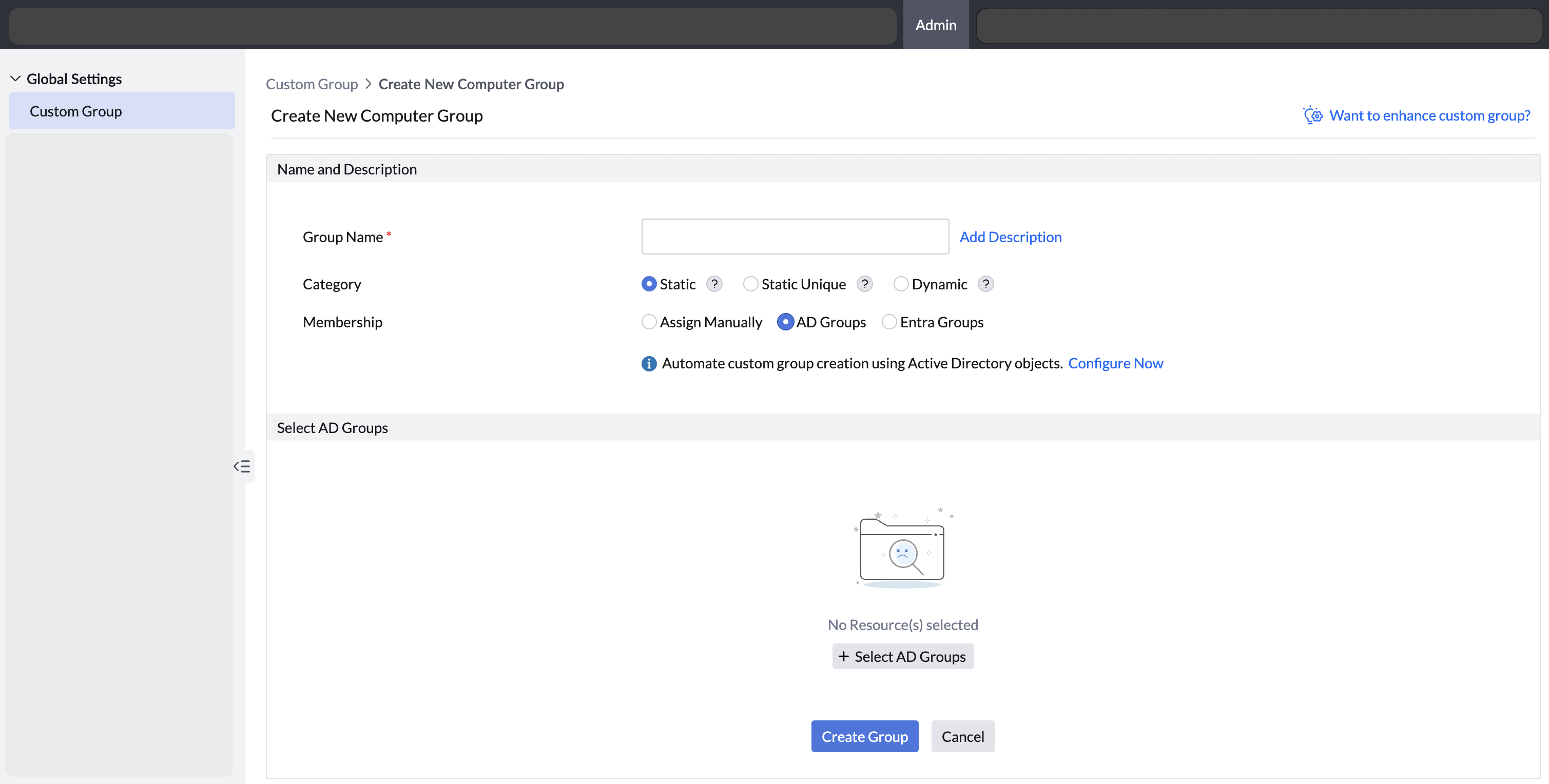Focus the Group Name text field
This screenshot has height=784, width=1549.
click(x=795, y=237)
